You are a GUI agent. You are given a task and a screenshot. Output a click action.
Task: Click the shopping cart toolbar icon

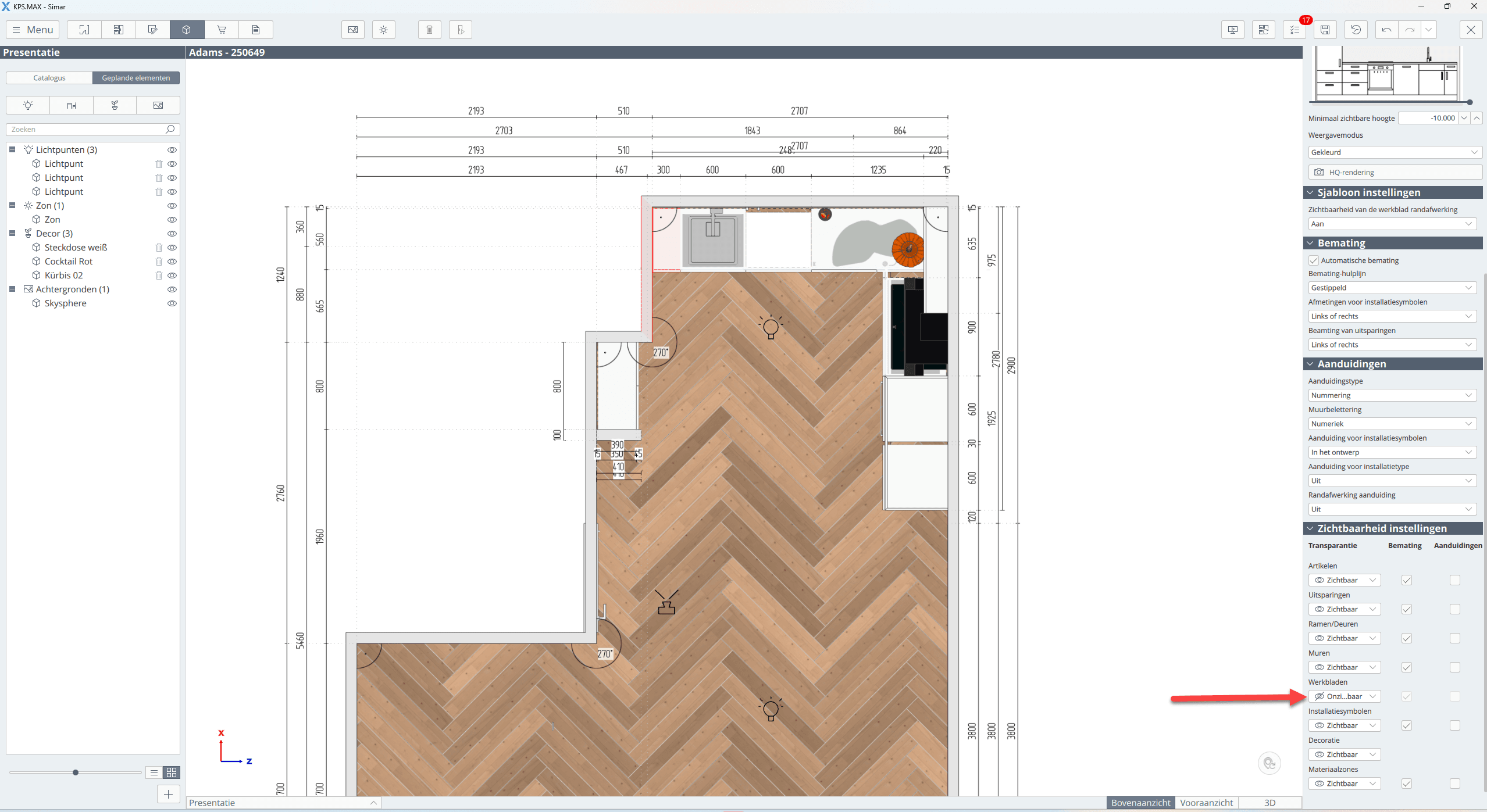[x=222, y=30]
